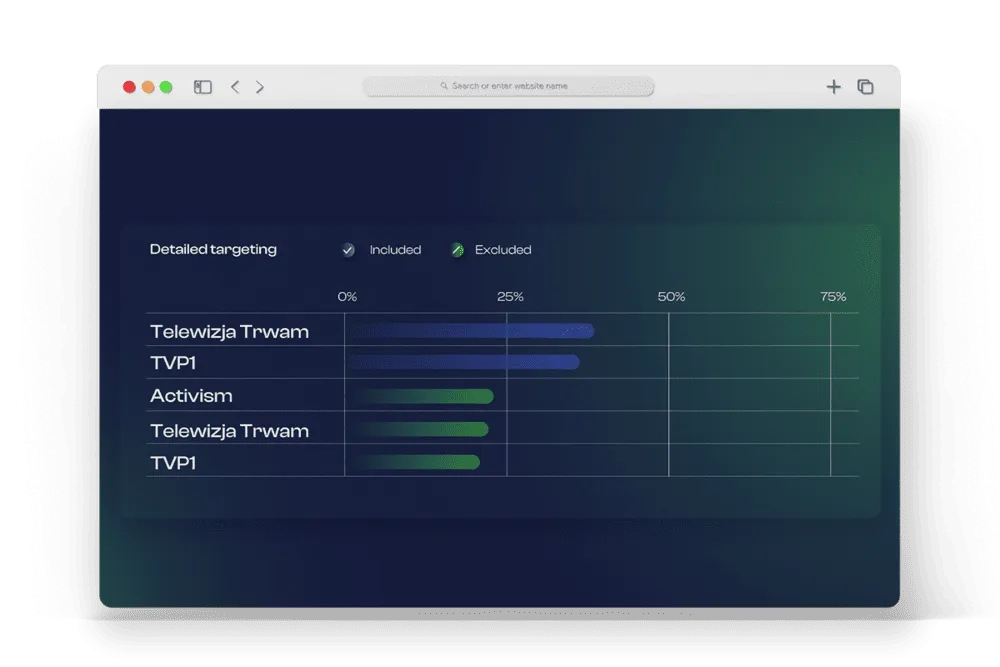Click the magnifier icon in address bar
The image size is (1000, 667).
444,87
